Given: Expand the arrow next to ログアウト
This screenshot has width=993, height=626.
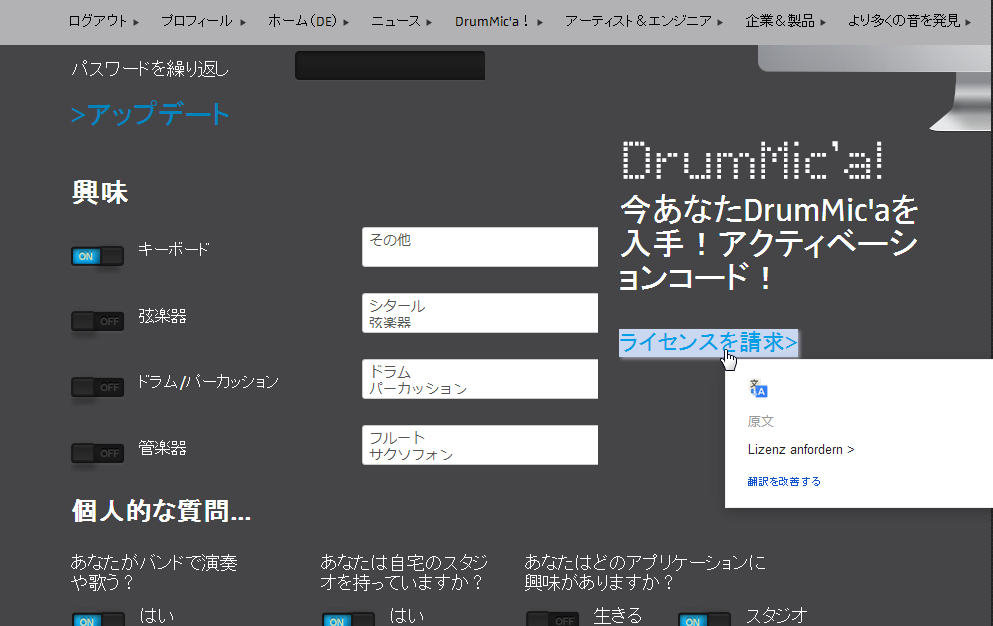Looking at the screenshot, I should [x=136, y=22].
